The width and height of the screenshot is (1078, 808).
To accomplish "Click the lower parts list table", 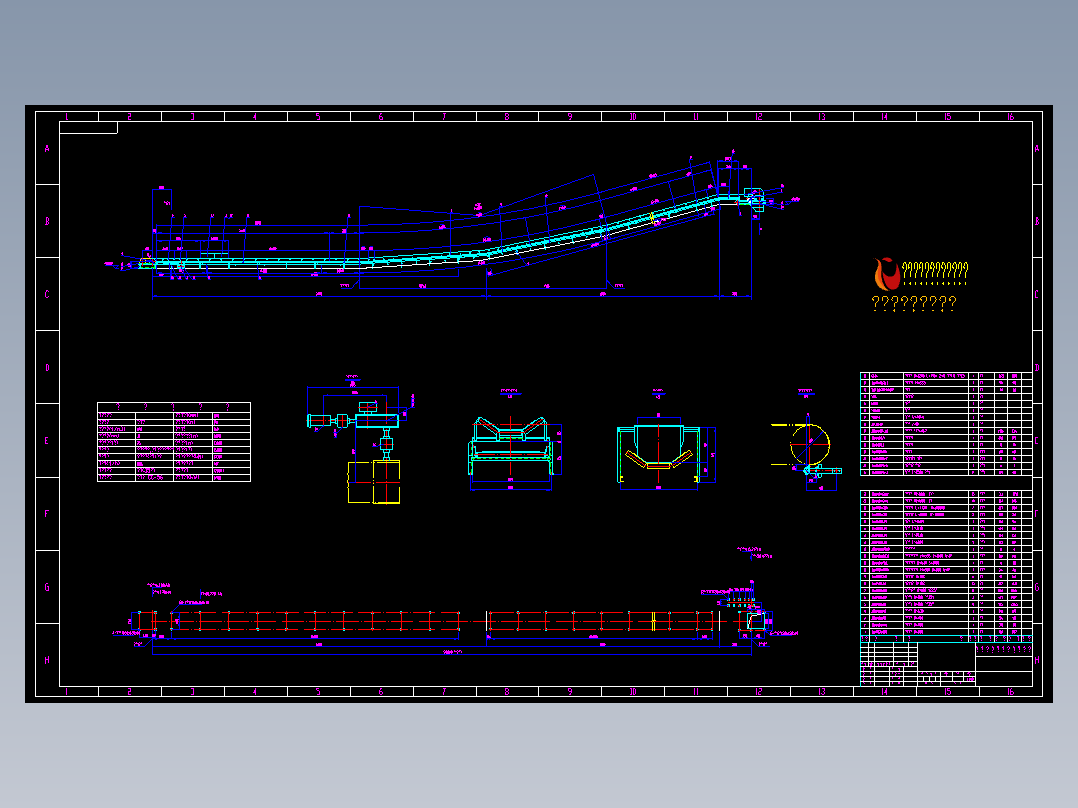I will [946, 563].
